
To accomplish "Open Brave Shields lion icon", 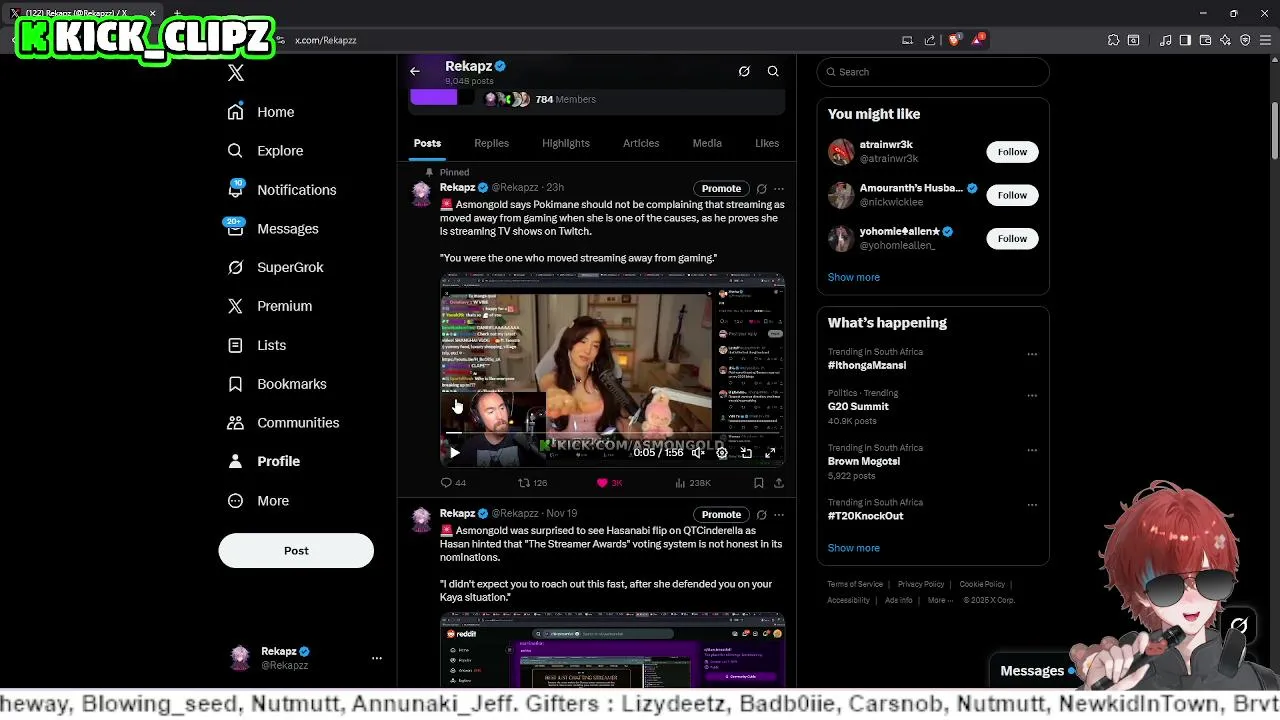I will click(x=954, y=40).
